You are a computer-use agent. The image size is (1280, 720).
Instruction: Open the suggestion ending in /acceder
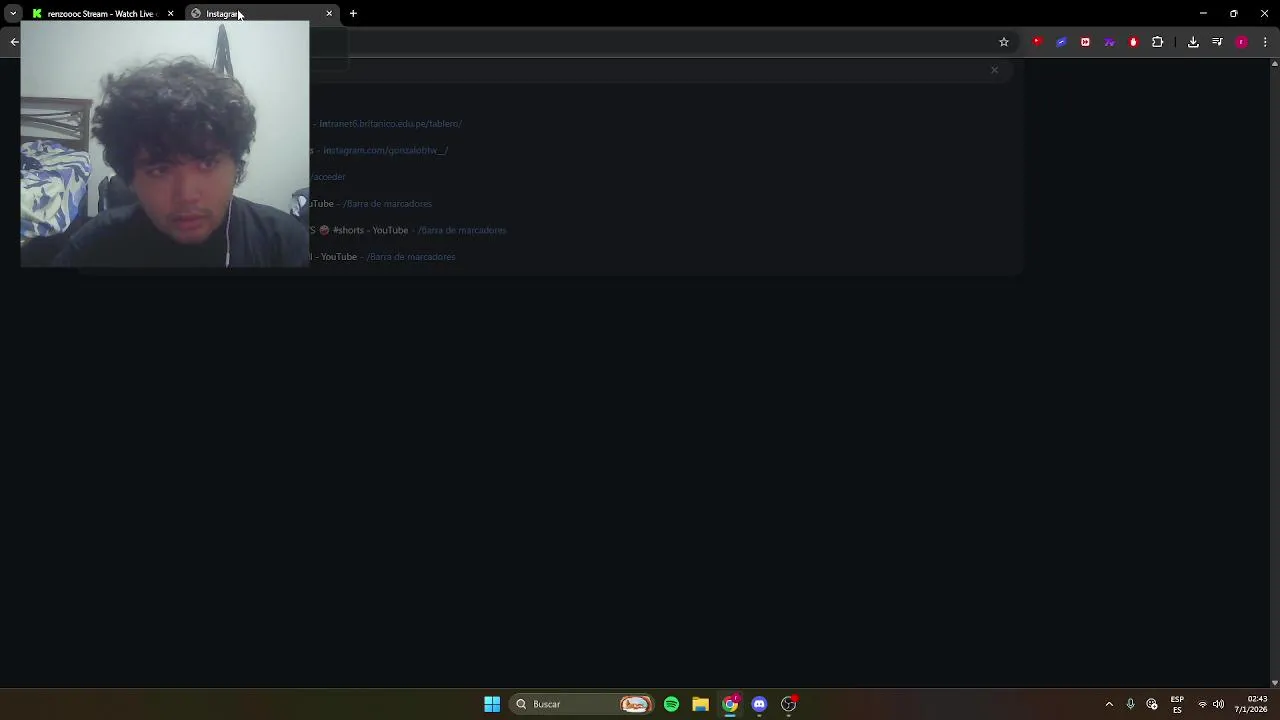328,177
